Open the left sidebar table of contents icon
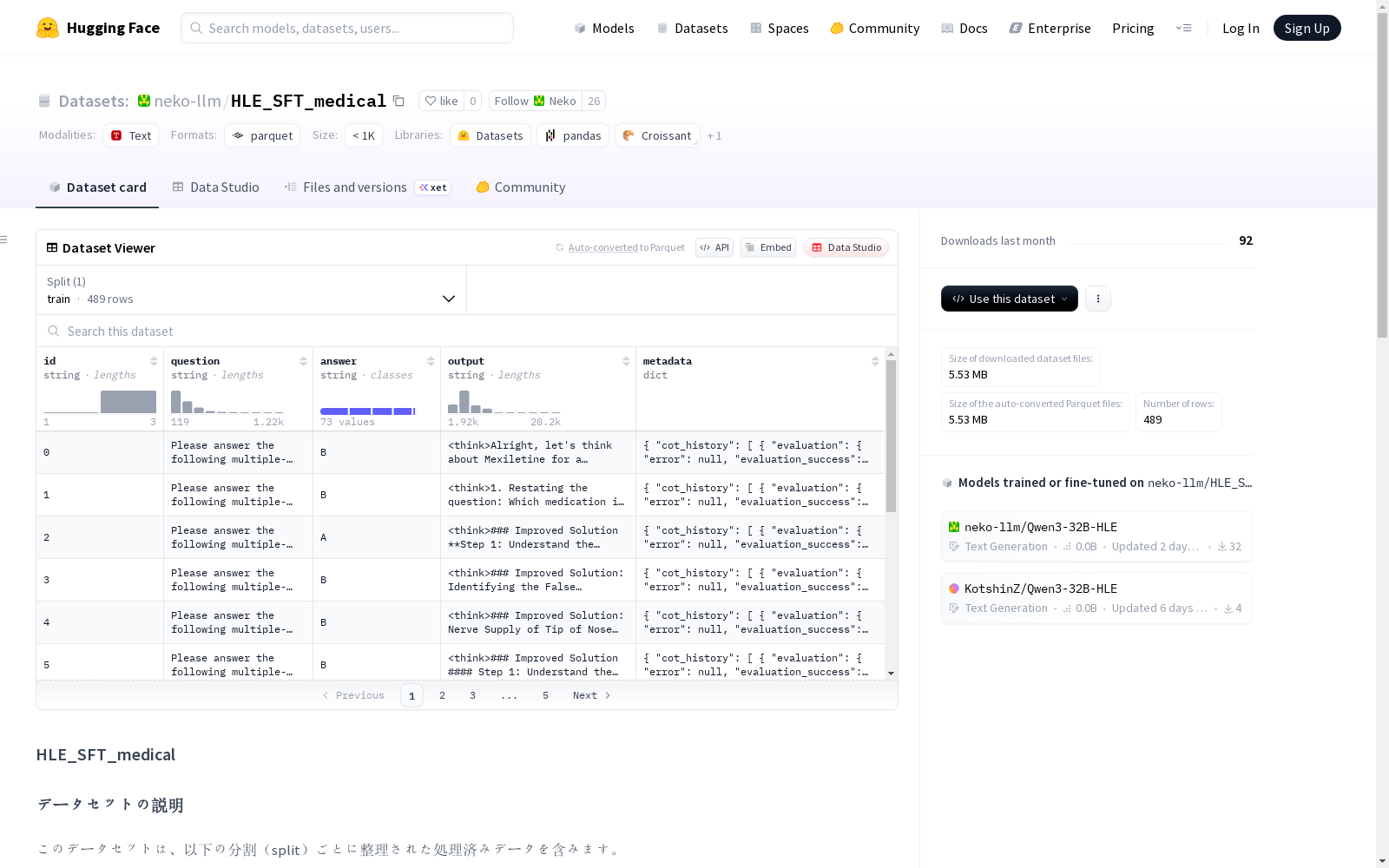The image size is (1389, 868). pyautogui.click(x=4, y=240)
